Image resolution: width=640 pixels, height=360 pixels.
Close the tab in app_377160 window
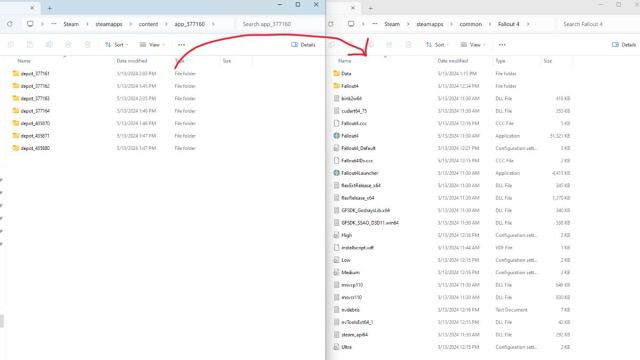32,8
